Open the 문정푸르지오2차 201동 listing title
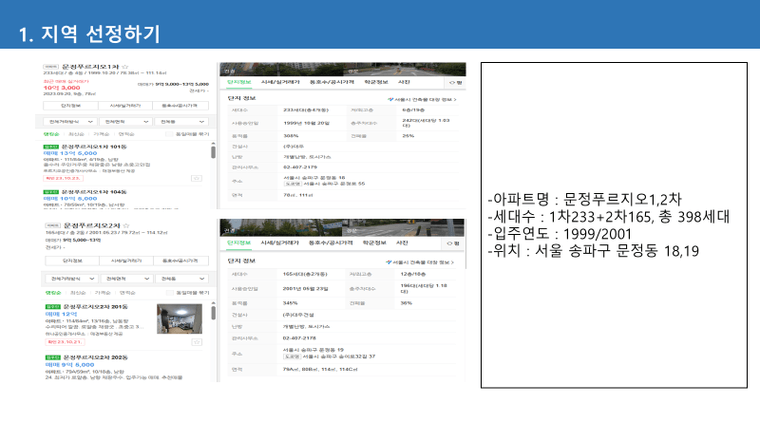Screen dimensions: 760x428 (95, 307)
